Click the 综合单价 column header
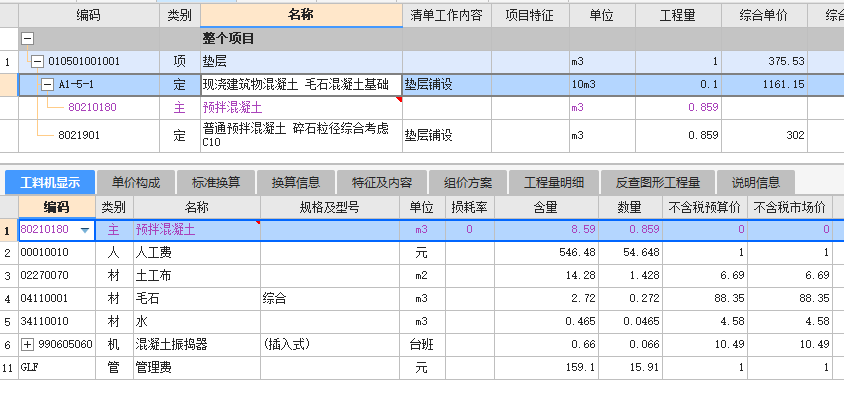Screen dimensions: 844x398 (x=764, y=16)
